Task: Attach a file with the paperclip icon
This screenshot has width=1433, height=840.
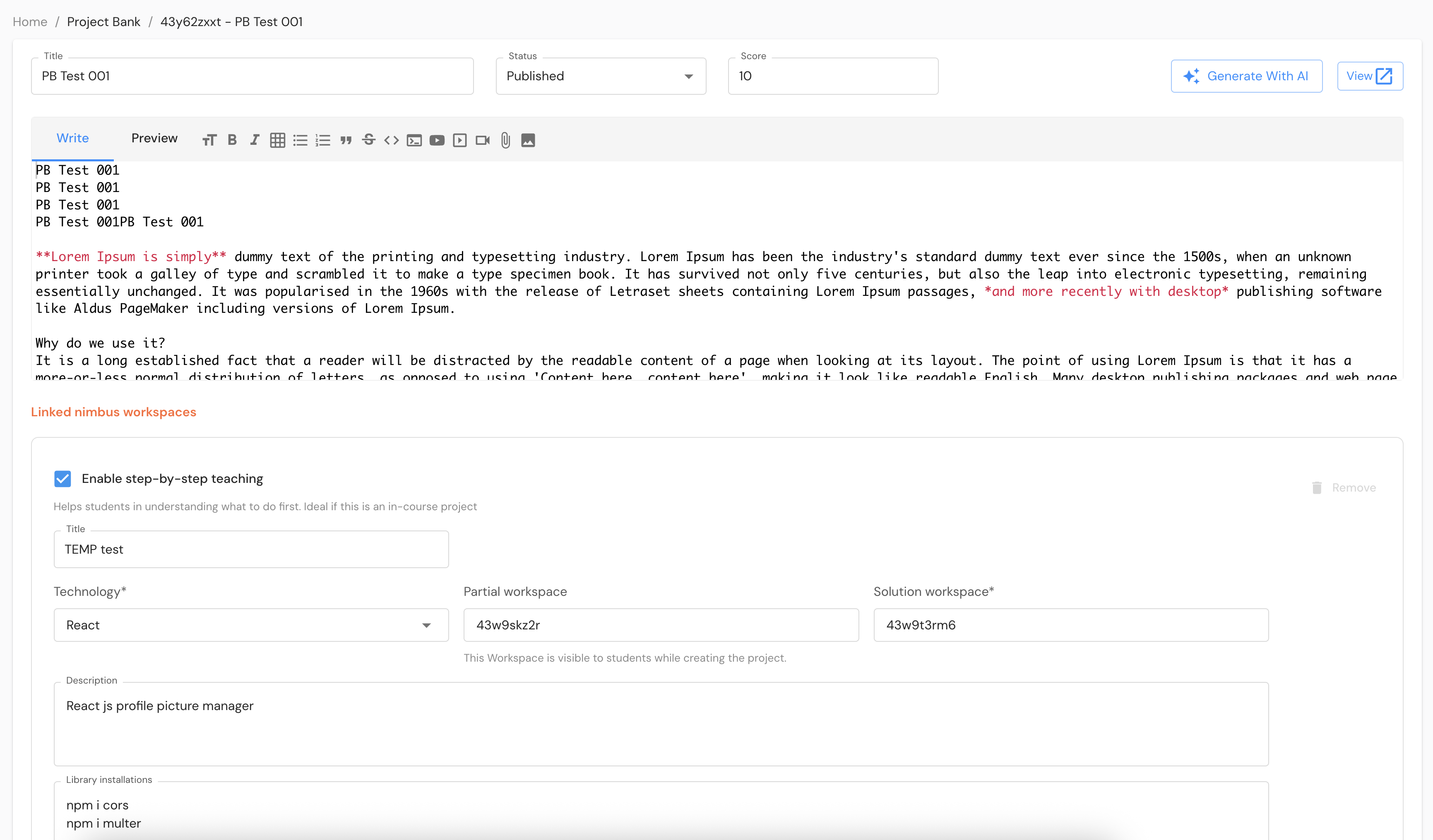Action: 505,140
